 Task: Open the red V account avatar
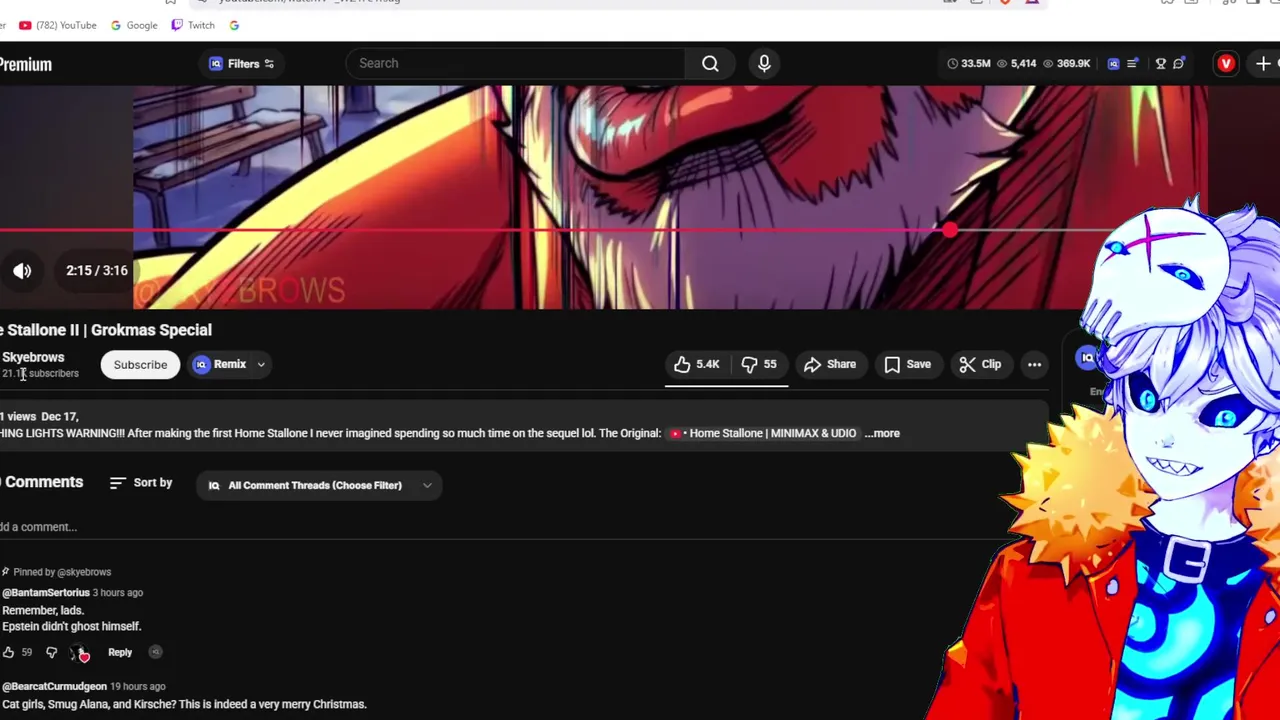coord(1226,64)
